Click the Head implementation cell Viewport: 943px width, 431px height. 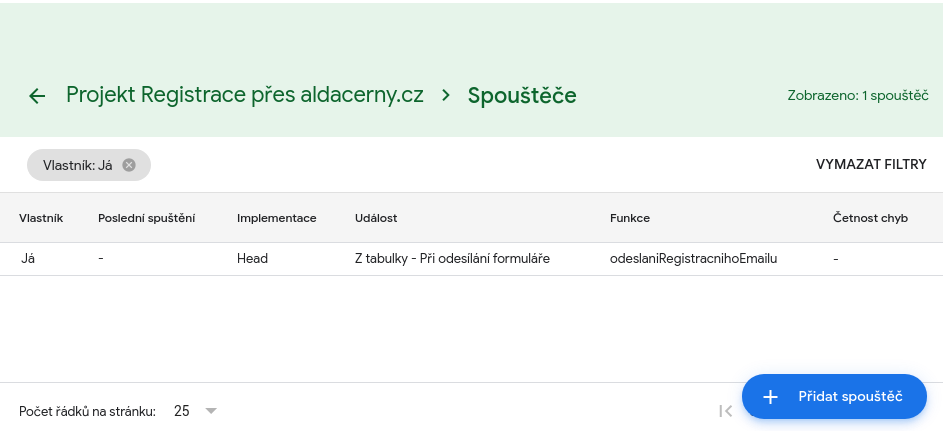(x=253, y=259)
